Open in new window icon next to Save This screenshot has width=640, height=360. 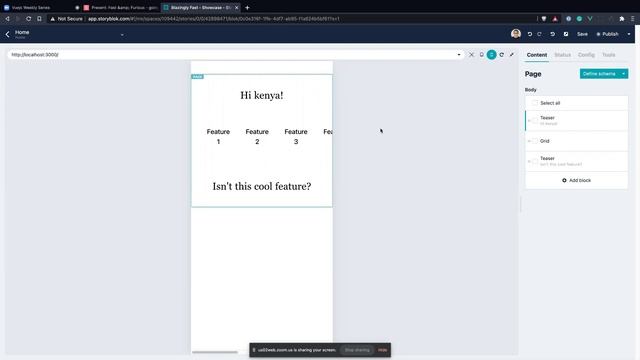(566, 34)
